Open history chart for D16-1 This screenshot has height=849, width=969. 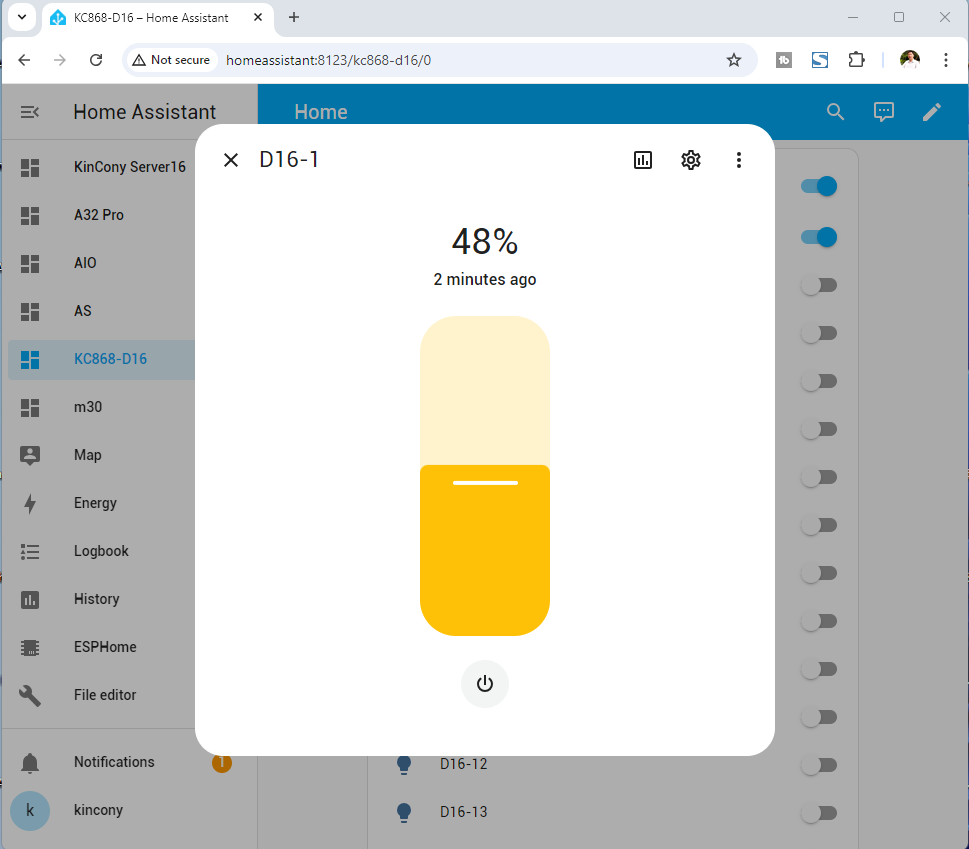643,160
